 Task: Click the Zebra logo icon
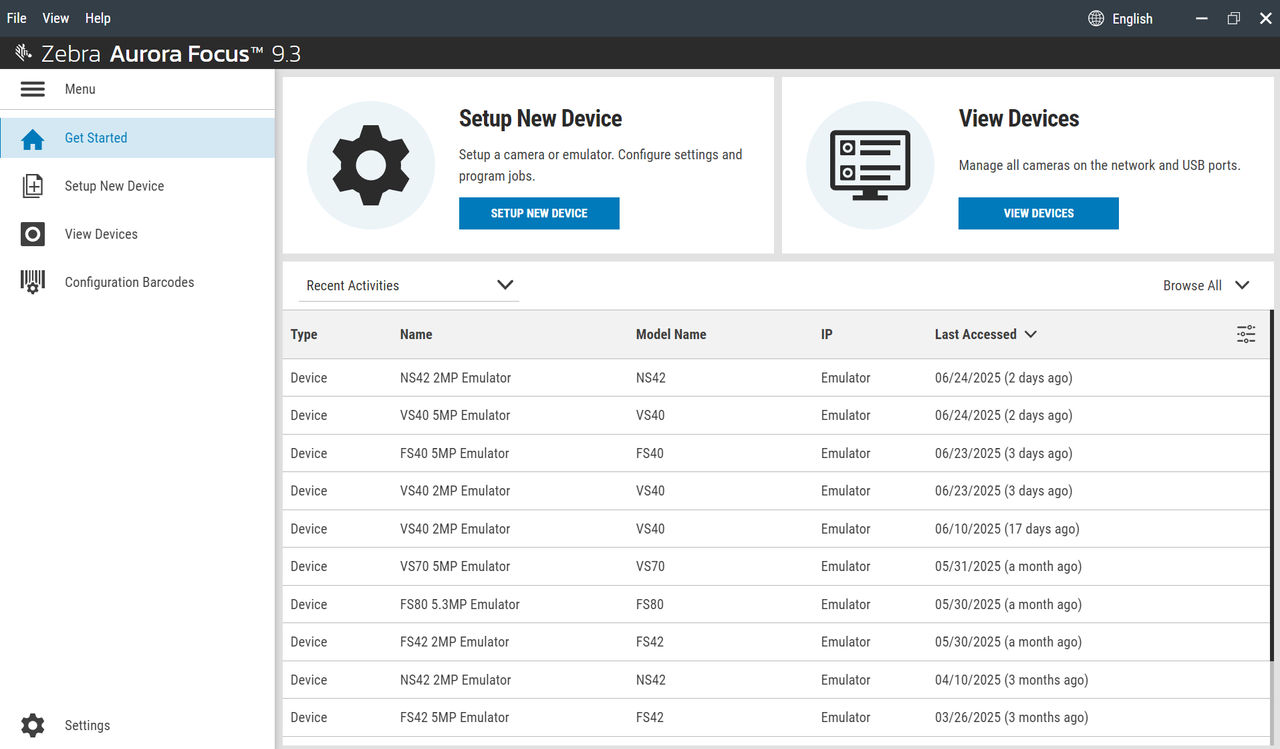tap(24, 53)
